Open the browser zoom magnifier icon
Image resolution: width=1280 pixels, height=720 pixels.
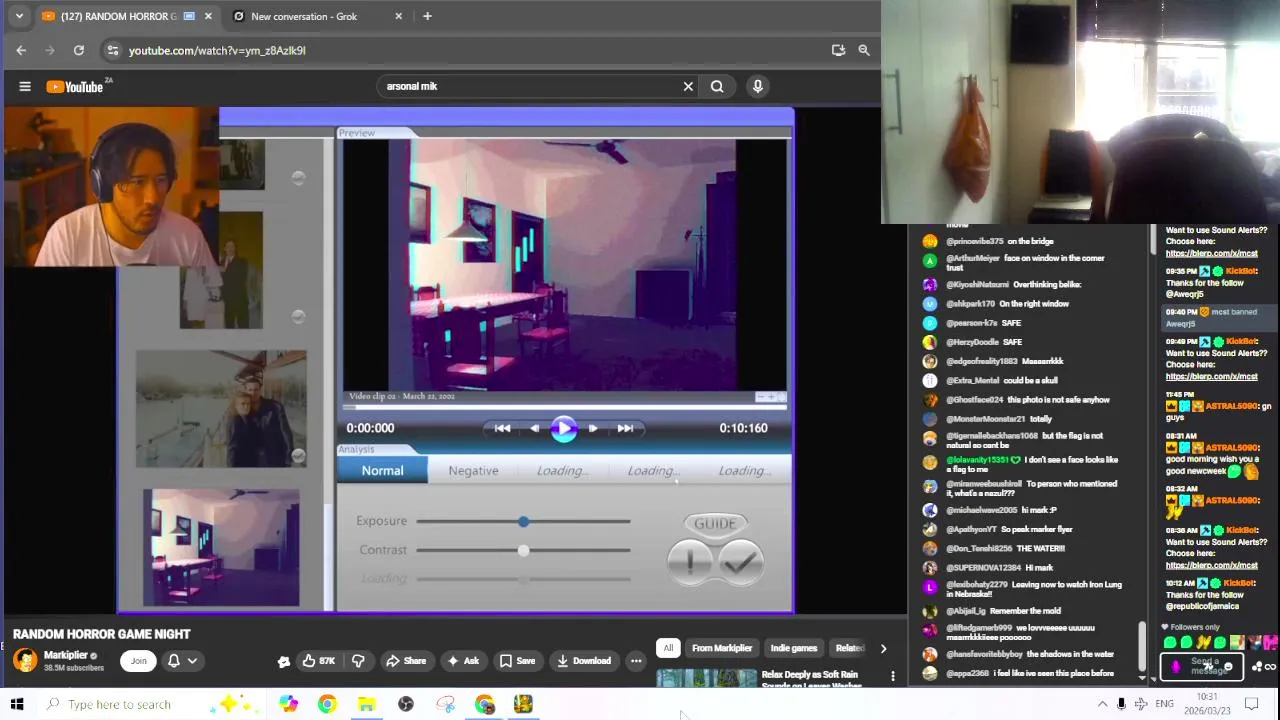[x=864, y=50]
